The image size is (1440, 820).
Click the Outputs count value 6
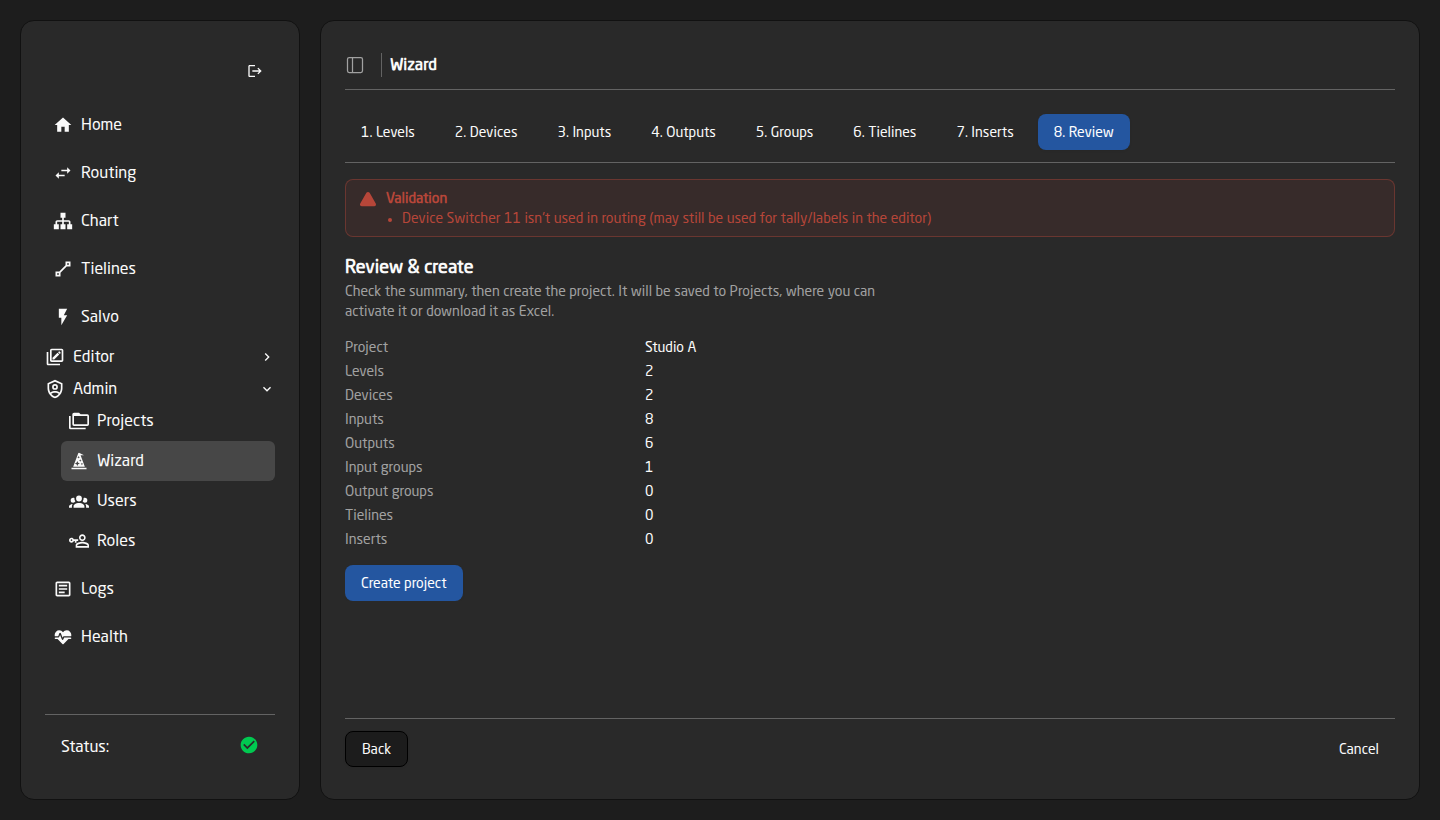649,443
